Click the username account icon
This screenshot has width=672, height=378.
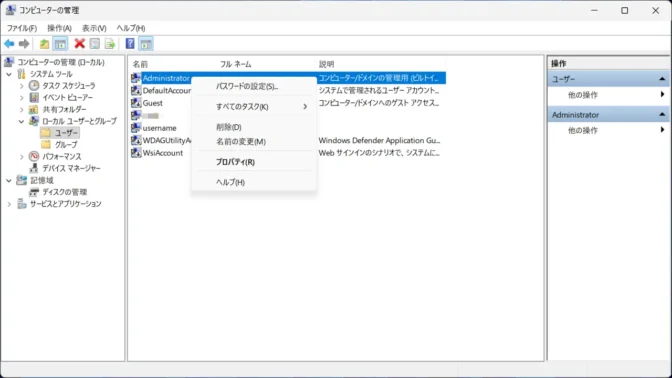pyautogui.click(x=136, y=128)
